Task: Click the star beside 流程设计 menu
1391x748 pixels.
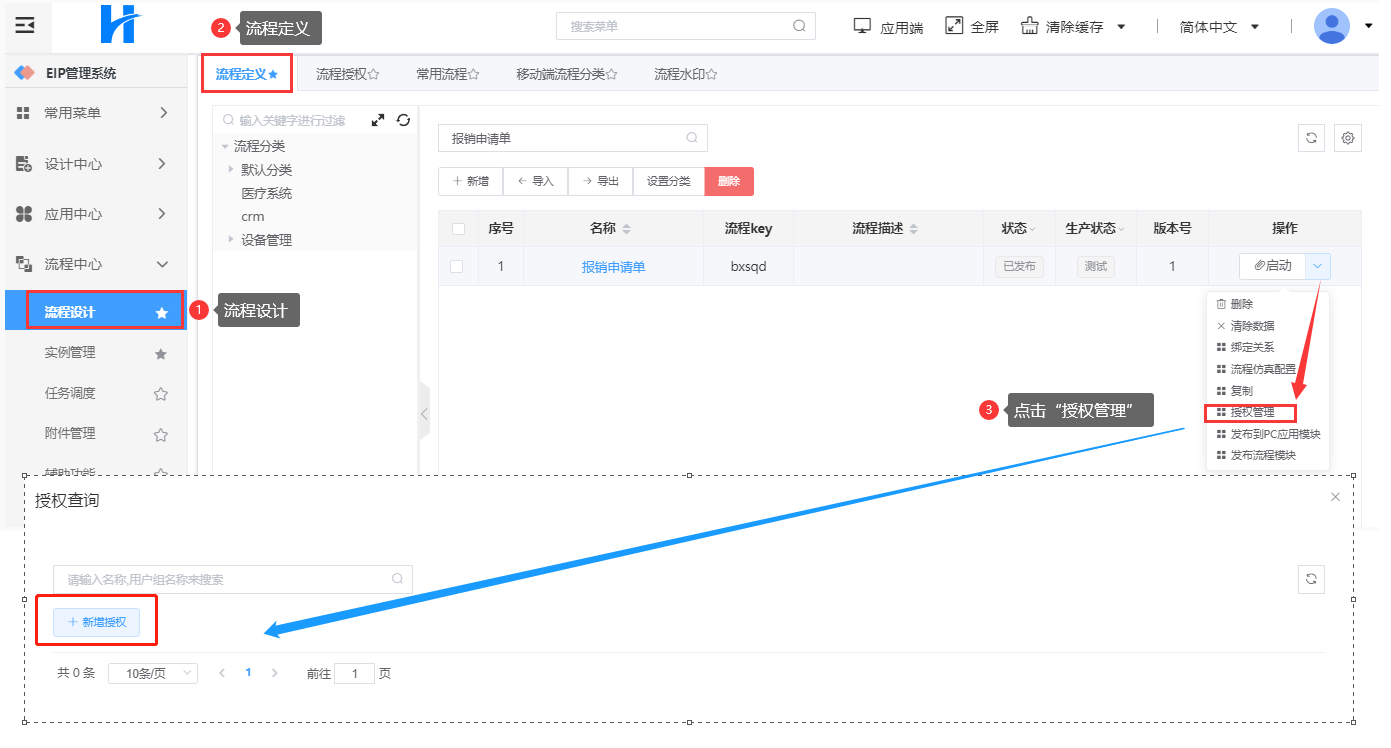Action: pos(161,313)
